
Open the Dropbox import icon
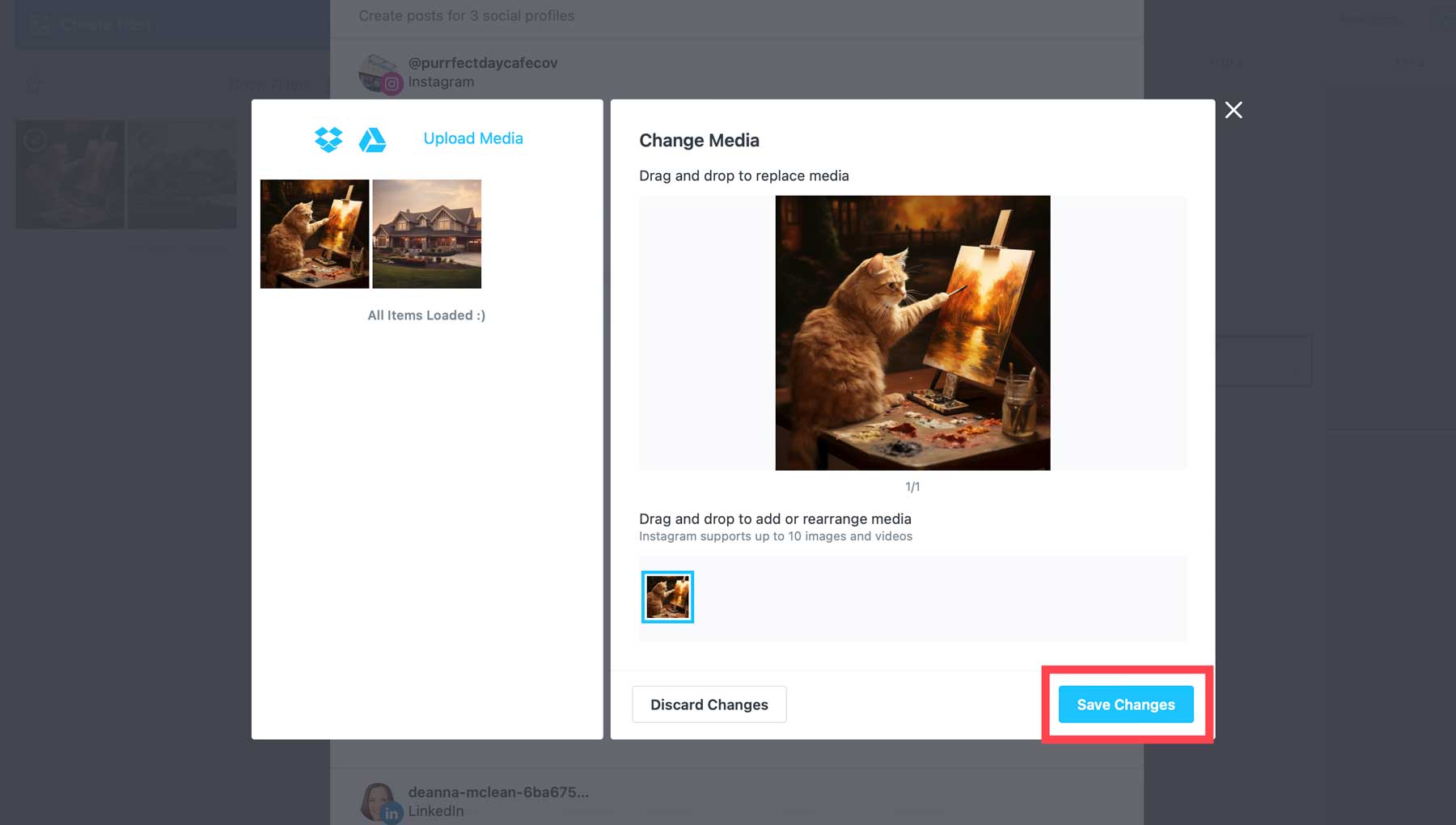click(x=328, y=139)
